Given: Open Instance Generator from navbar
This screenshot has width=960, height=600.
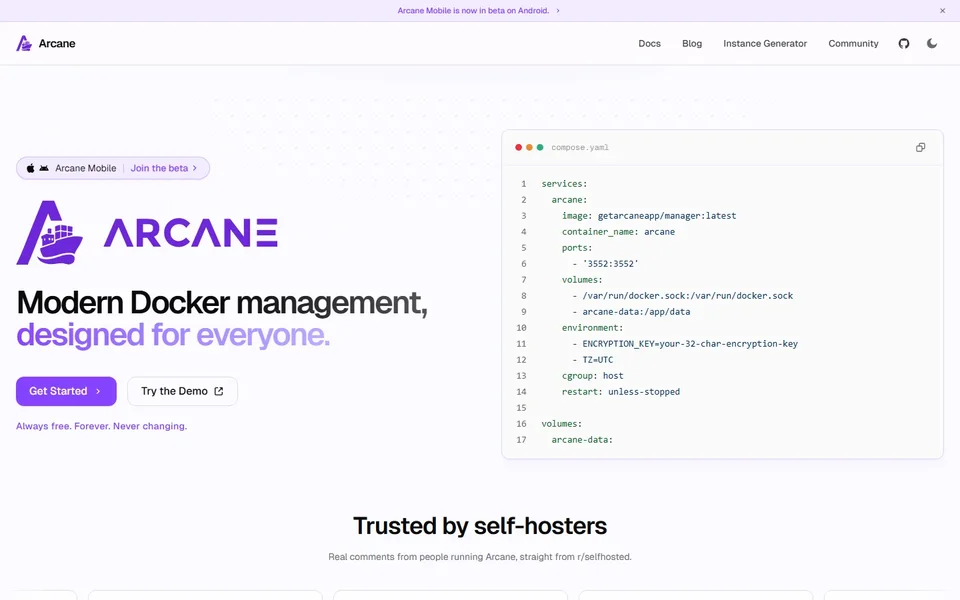Looking at the screenshot, I should click(765, 43).
